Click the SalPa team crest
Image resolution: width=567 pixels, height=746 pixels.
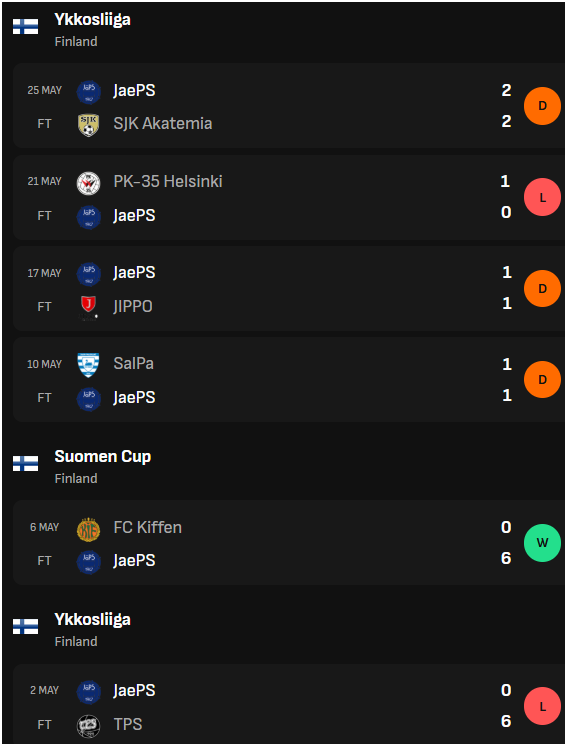pos(88,365)
